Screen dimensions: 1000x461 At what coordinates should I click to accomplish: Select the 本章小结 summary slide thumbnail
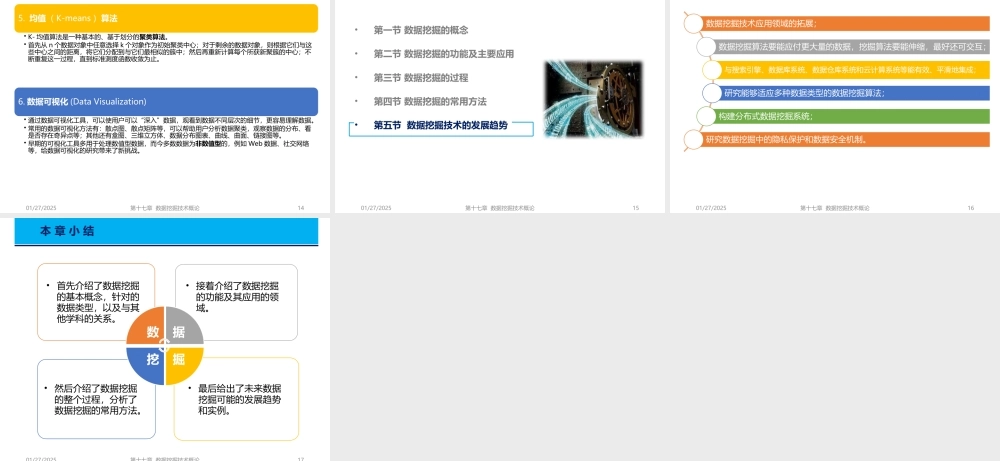click(x=165, y=339)
